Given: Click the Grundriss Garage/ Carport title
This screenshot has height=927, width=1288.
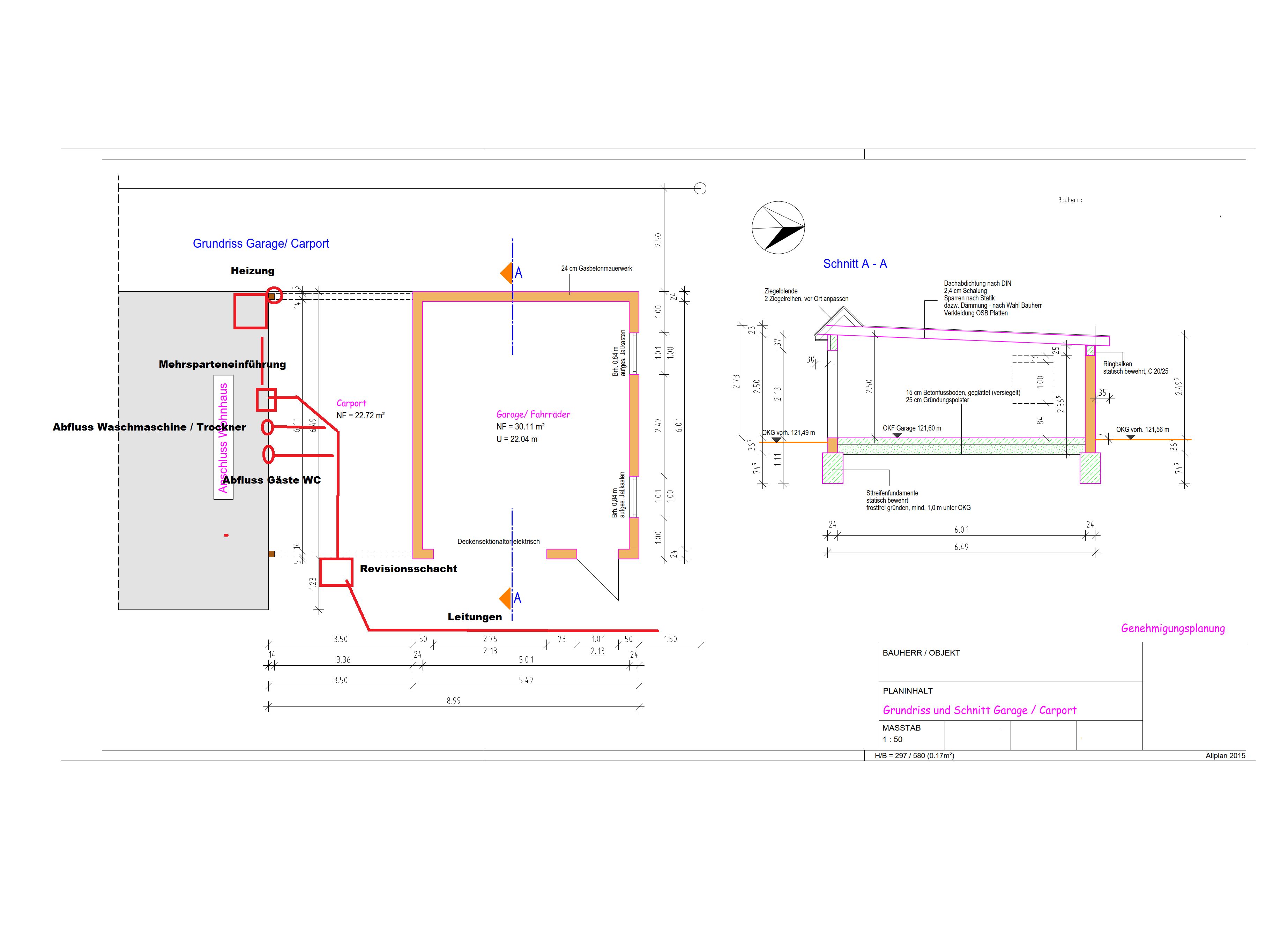Looking at the screenshot, I should click(x=261, y=244).
